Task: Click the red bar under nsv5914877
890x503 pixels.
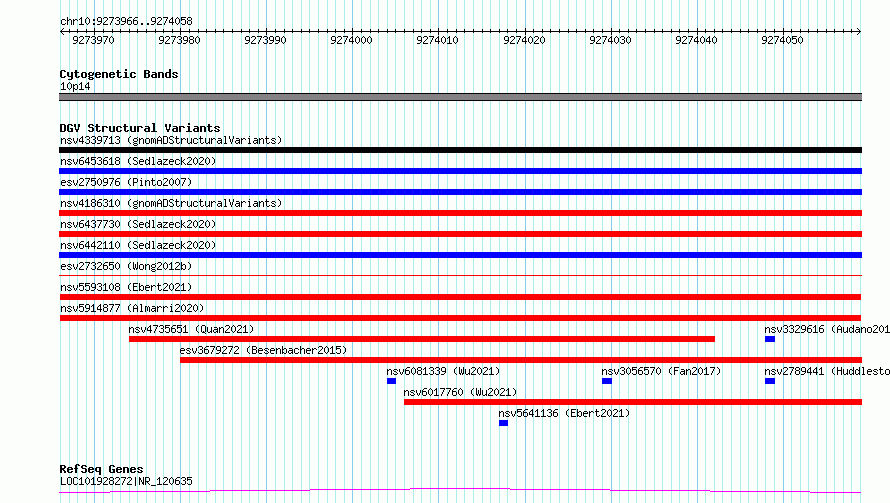Action: click(460, 318)
